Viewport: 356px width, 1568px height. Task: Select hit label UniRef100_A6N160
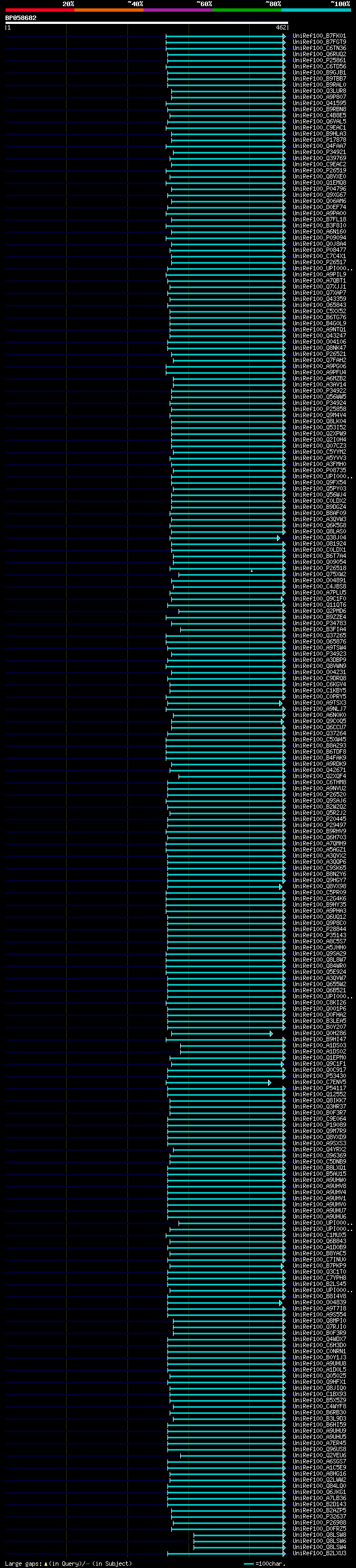[319, 231]
